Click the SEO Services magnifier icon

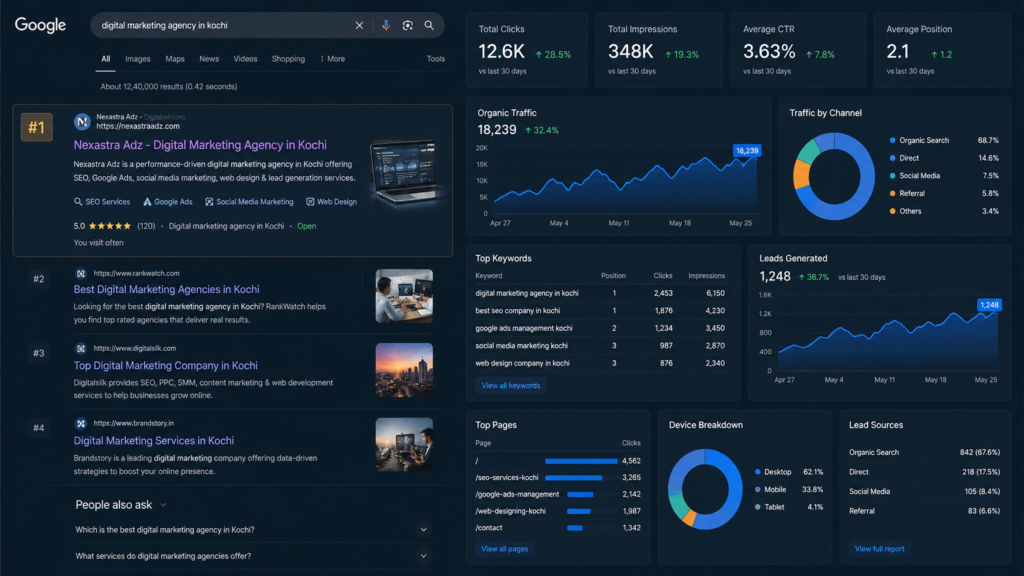point(78,202)
